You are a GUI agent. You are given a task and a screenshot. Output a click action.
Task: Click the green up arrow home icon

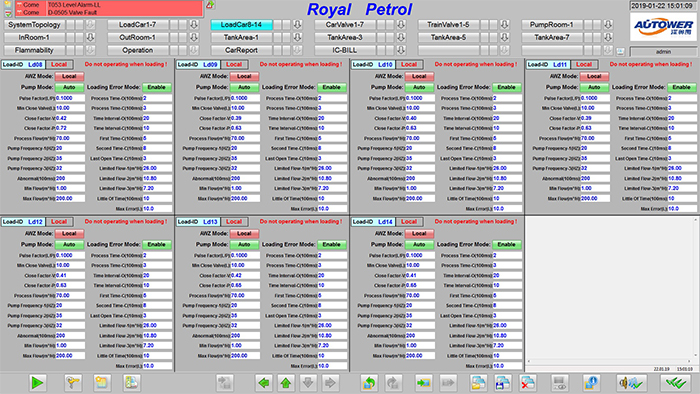[286, 383]
